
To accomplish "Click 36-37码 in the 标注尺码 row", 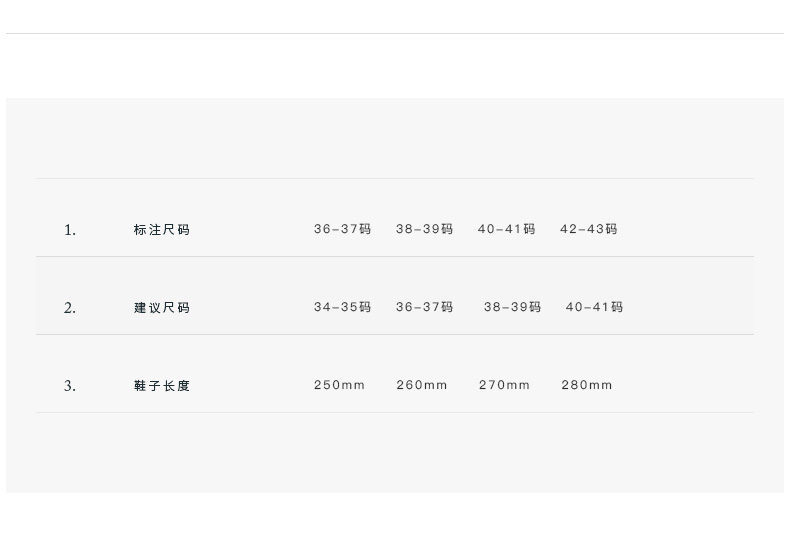I will 342,229.
